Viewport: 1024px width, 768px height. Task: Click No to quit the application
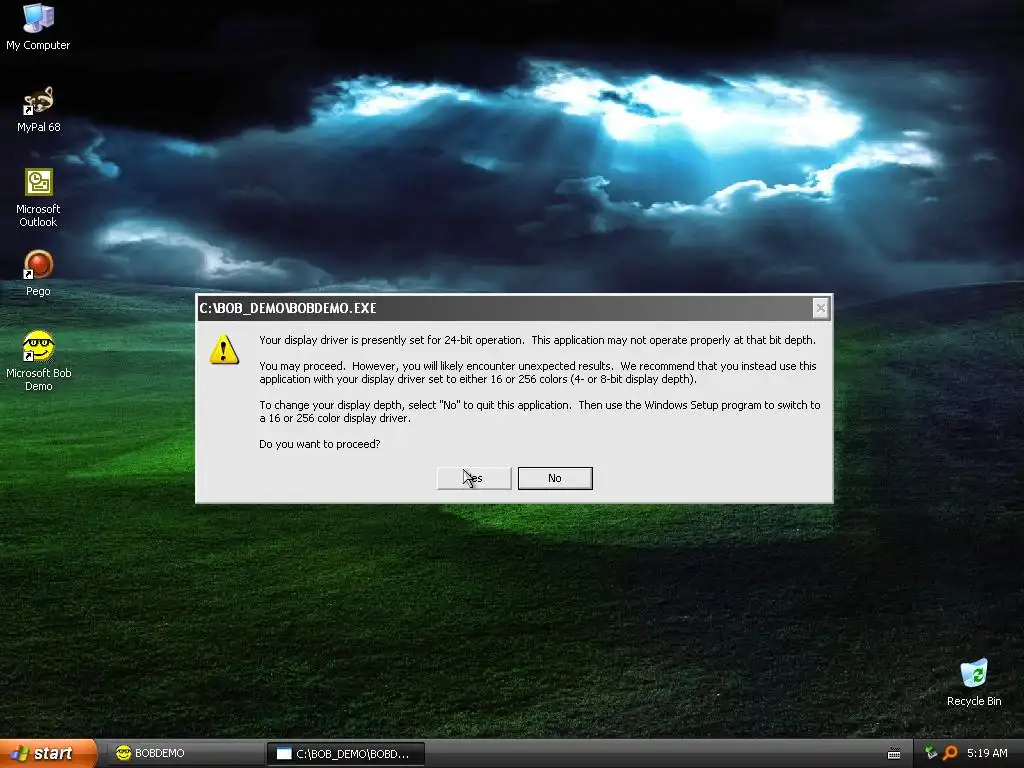[555, 478]
